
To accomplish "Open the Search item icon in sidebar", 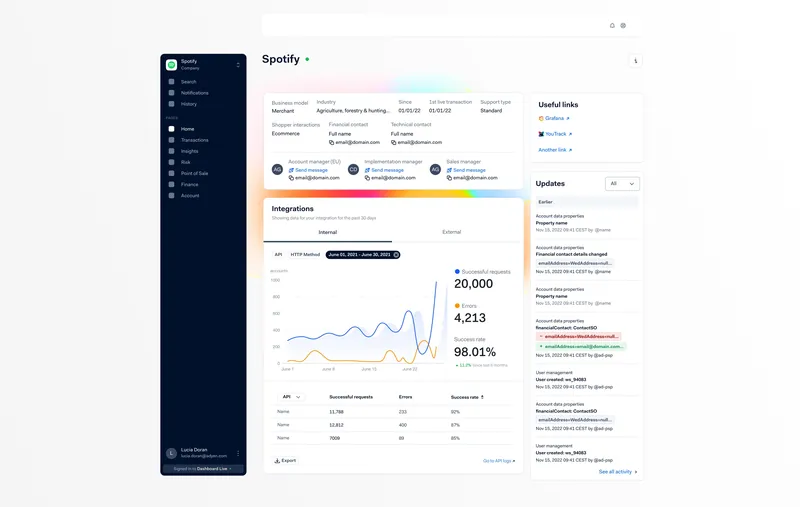I will (x=171, y=82).
